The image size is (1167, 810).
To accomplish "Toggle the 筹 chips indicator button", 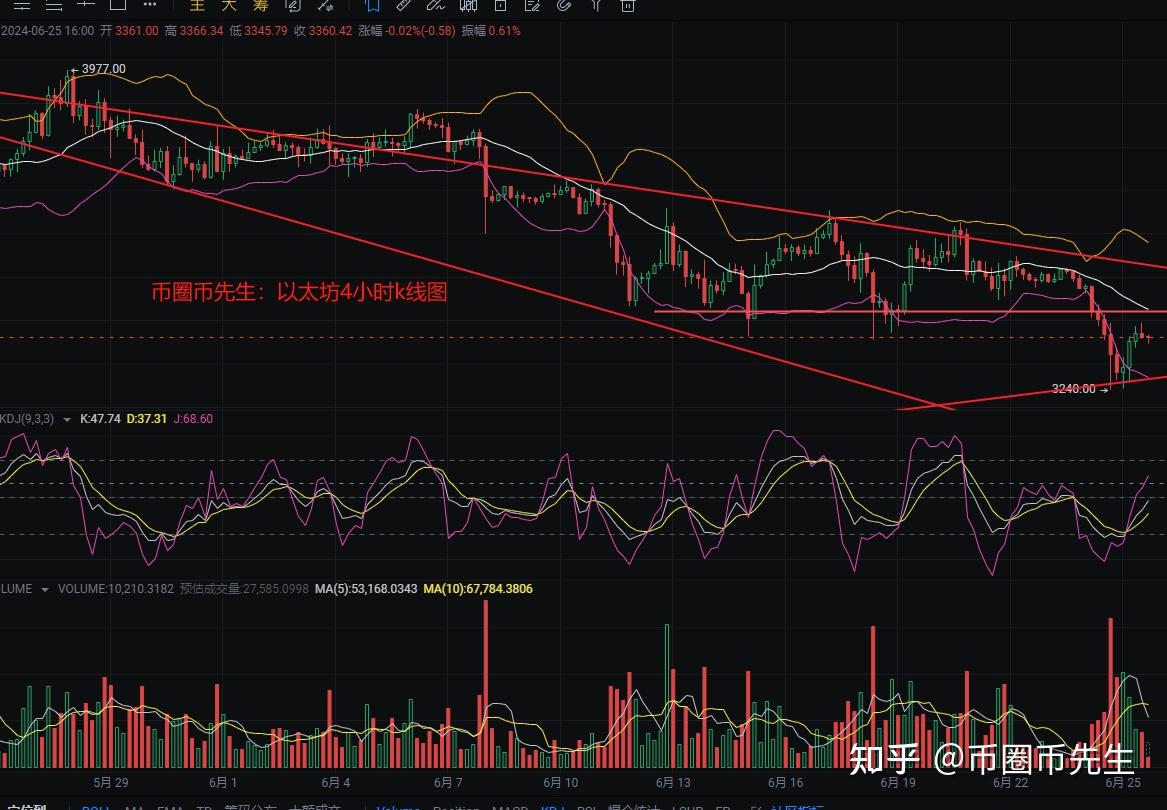I will coord(261,5).
